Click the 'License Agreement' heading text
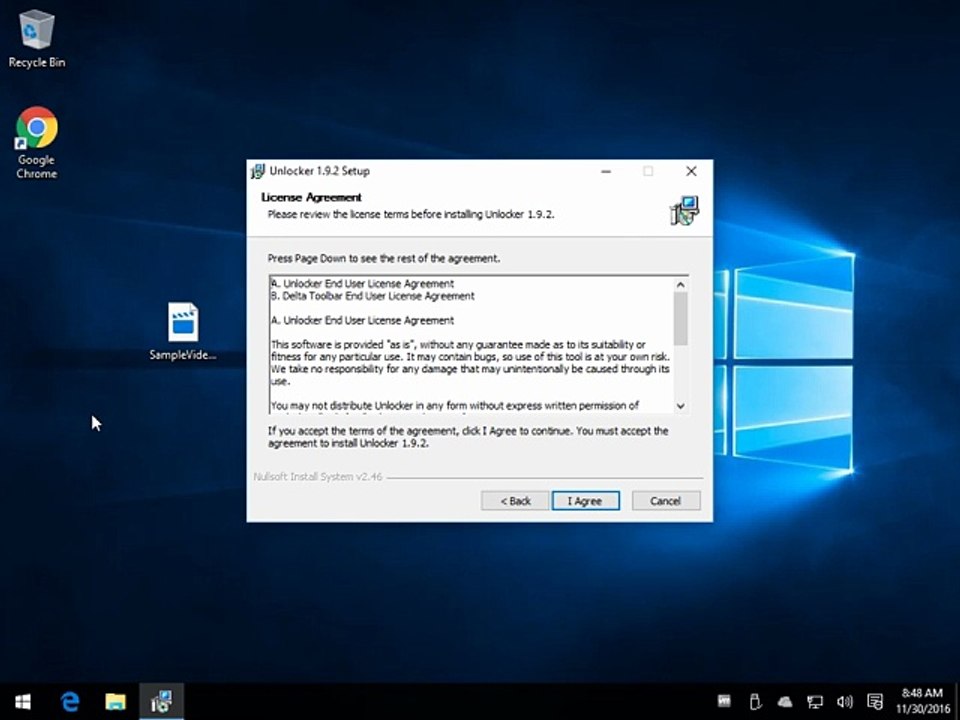The width and height of the screenshot is (960, 720). point(311,197)
